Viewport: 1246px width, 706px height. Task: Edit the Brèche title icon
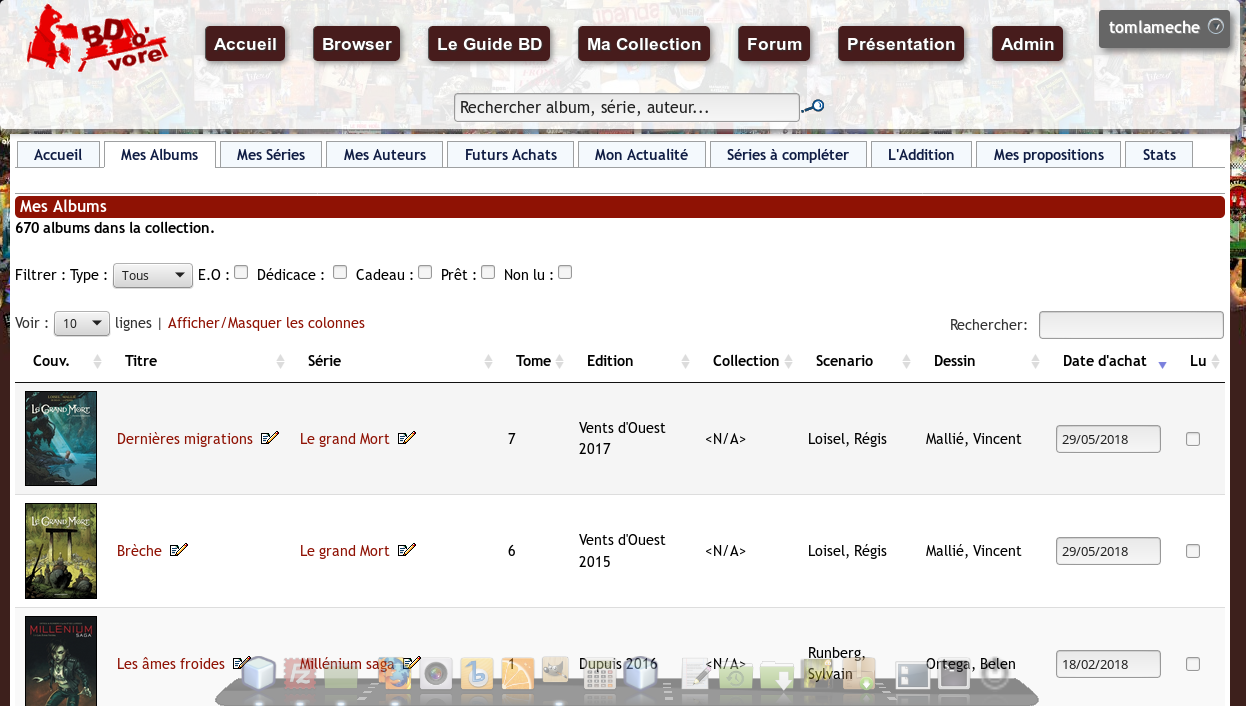click(x=179, y=550)
